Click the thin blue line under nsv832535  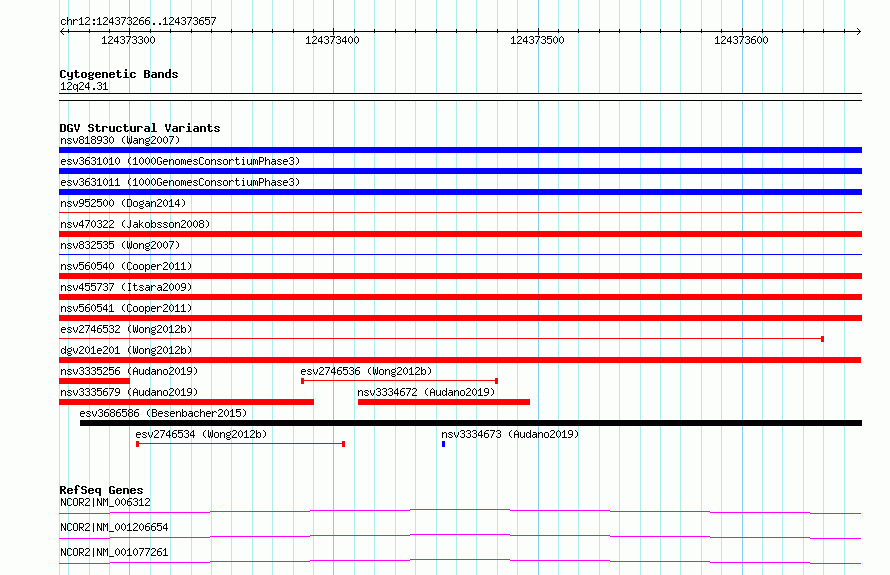pyautogui.click(x=460, y=254)
